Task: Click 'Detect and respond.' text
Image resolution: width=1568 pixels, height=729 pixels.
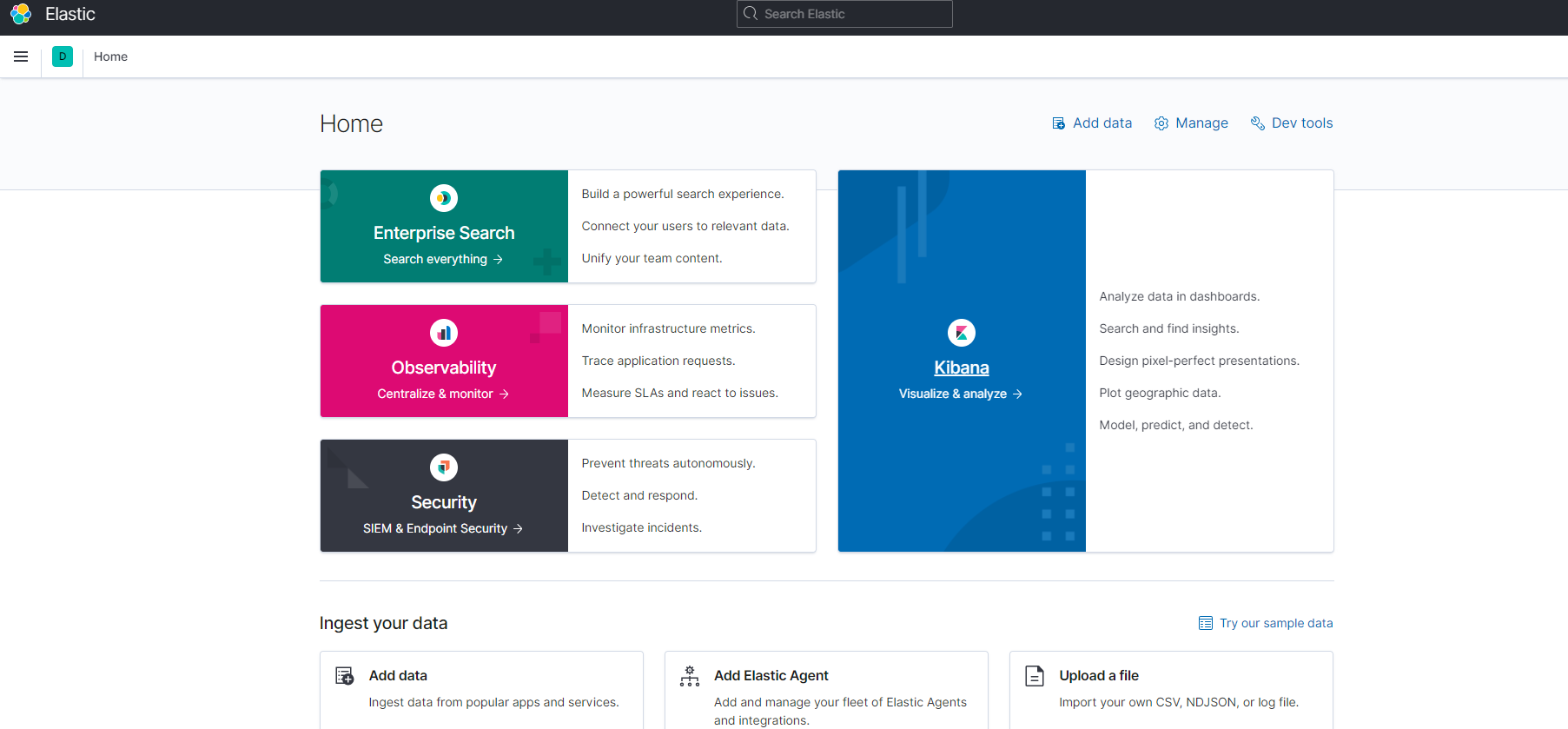Action: [x=639, y=495]
